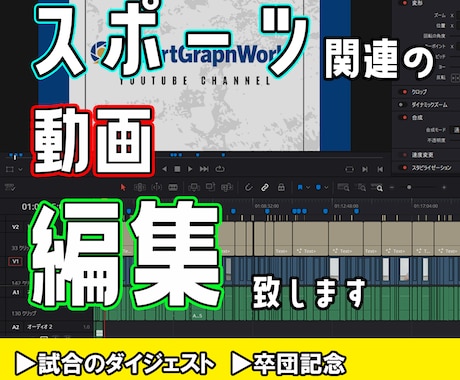Screen dimensions: 460x380
Task: Expand the スタビライゼーション section label
Action: click(431, 168)
